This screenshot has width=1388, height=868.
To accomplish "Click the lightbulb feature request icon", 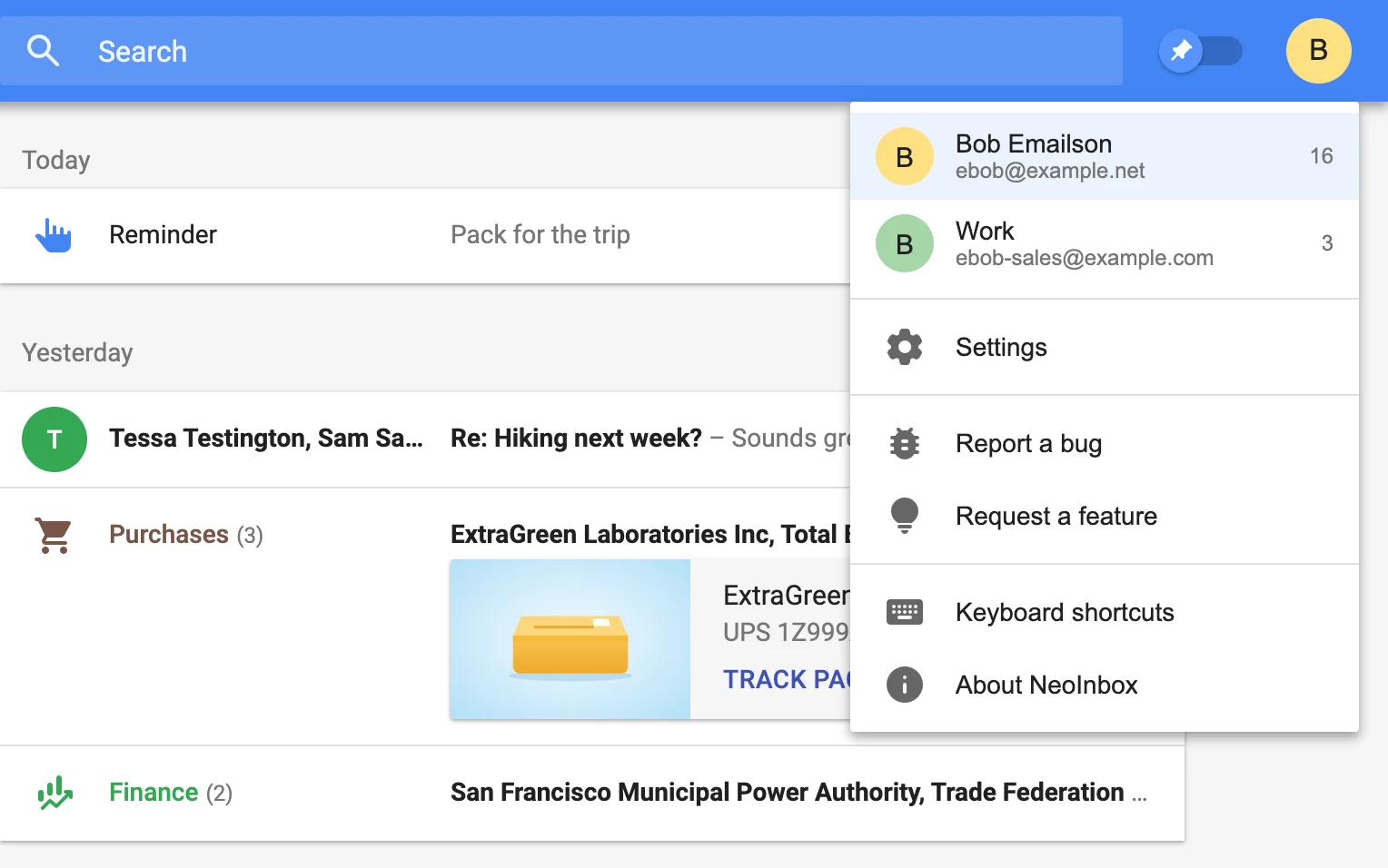I will (x=905, y=516).
